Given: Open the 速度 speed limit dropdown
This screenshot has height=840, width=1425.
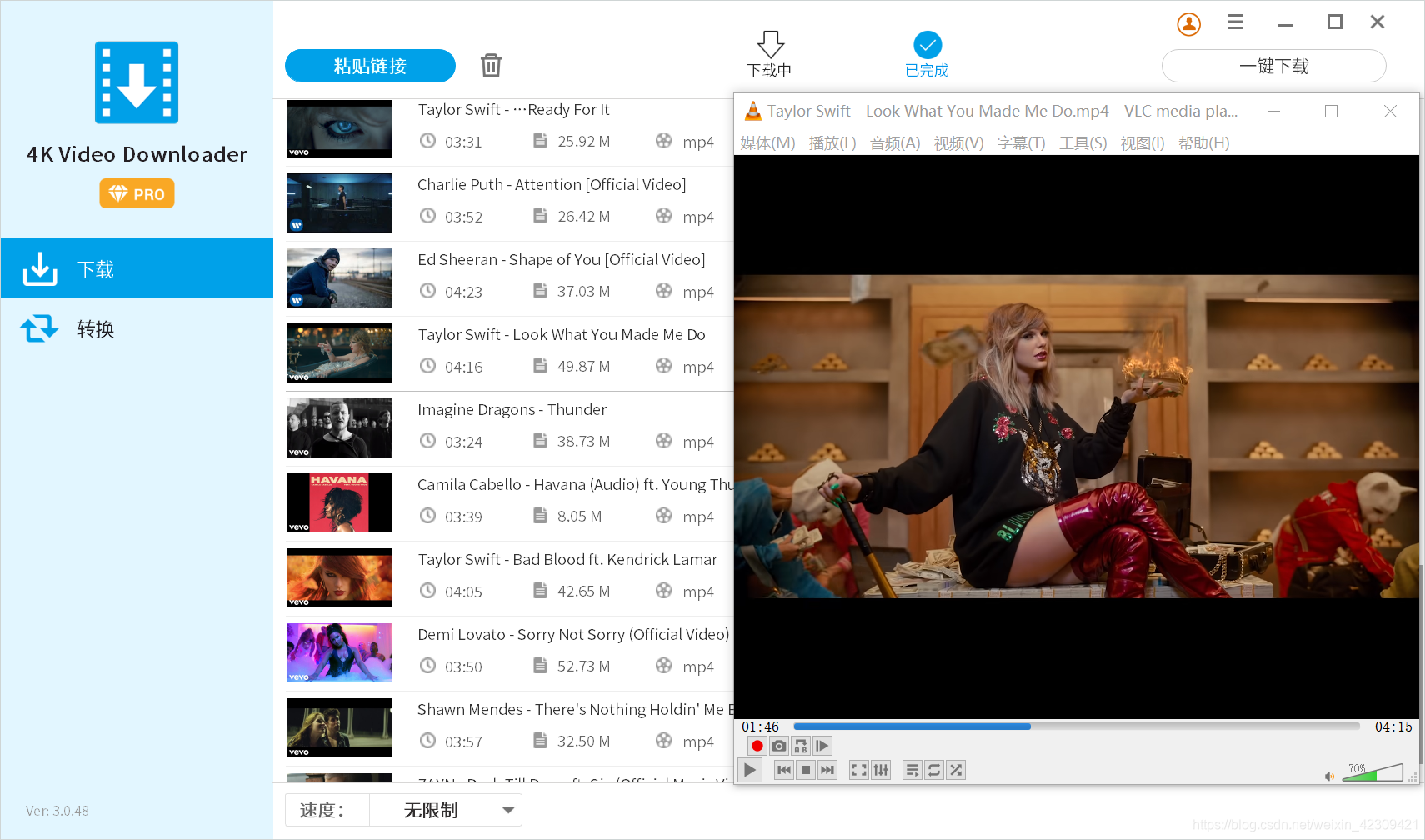Looking at the screenshot, I should coord(446,810).
